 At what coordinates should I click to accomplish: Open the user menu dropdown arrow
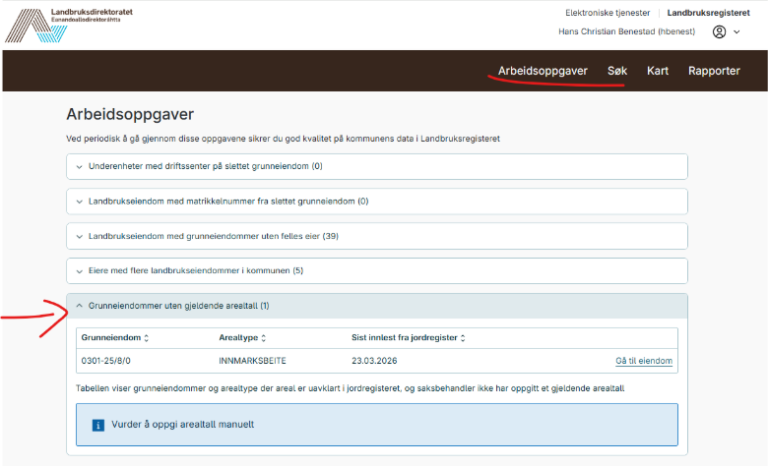click(x=737, y=32)
